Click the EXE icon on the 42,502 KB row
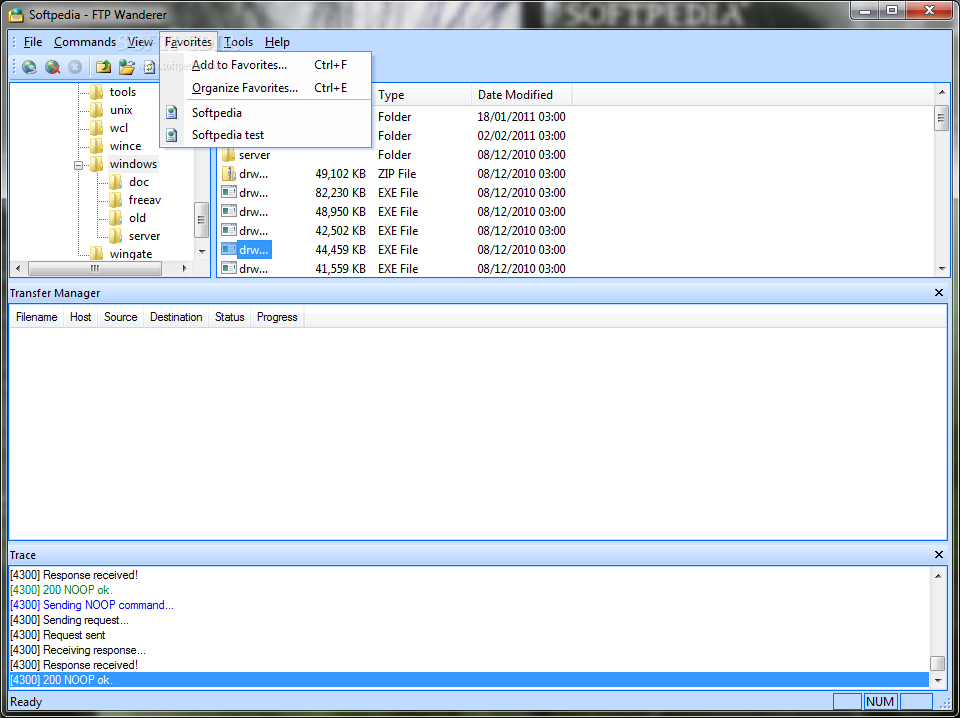The image size is (960, 718). (x=228, y=231)
